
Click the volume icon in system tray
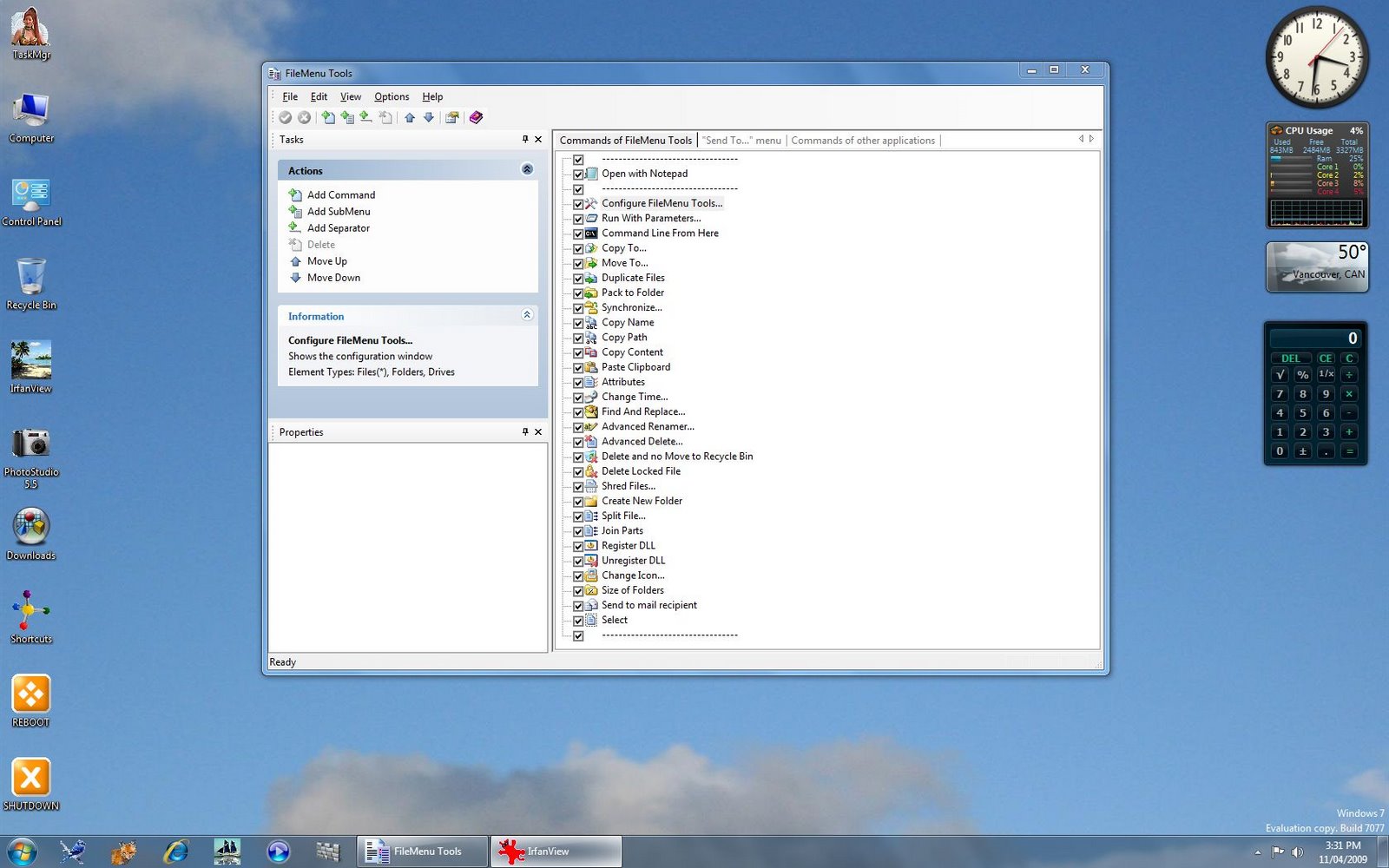[x=1297, y=852]
